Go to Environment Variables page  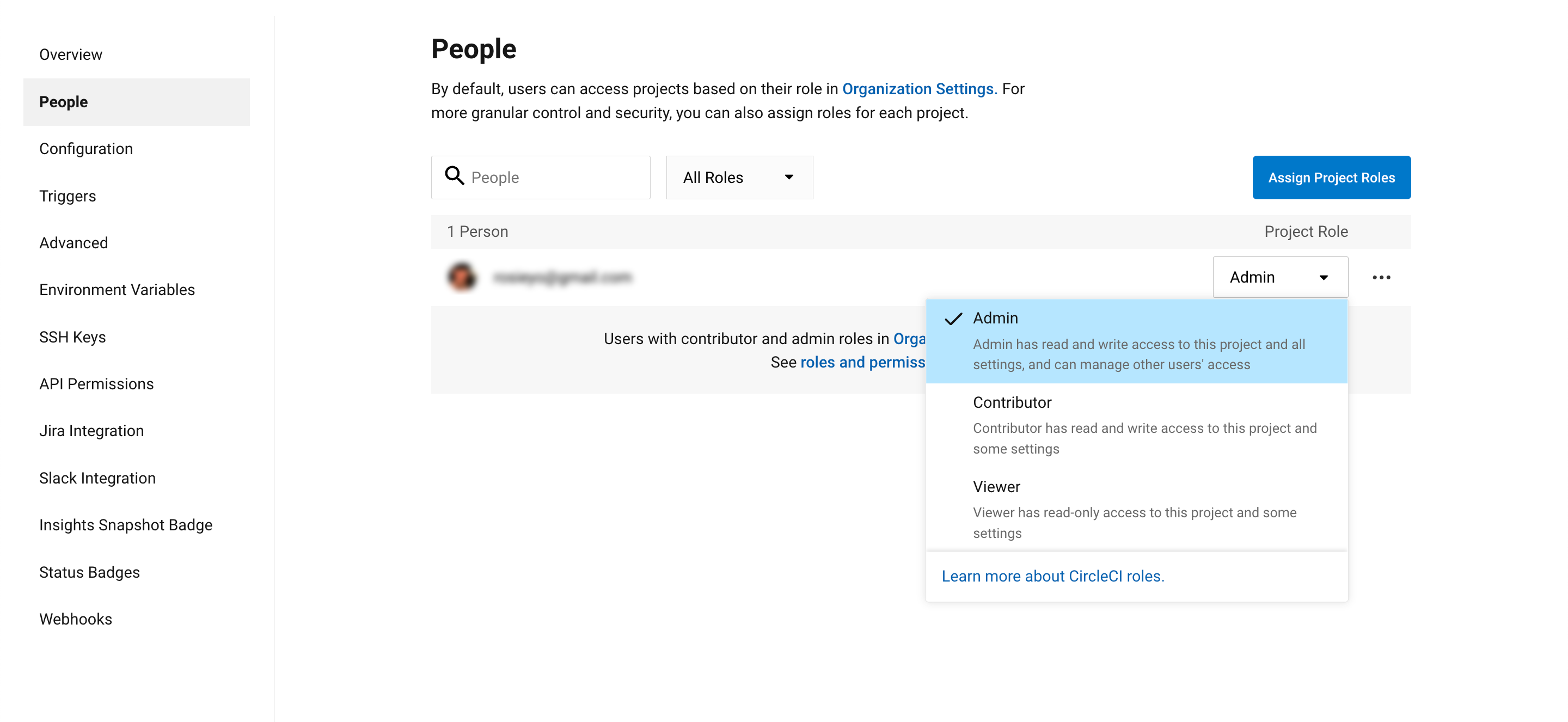point(117,290)
